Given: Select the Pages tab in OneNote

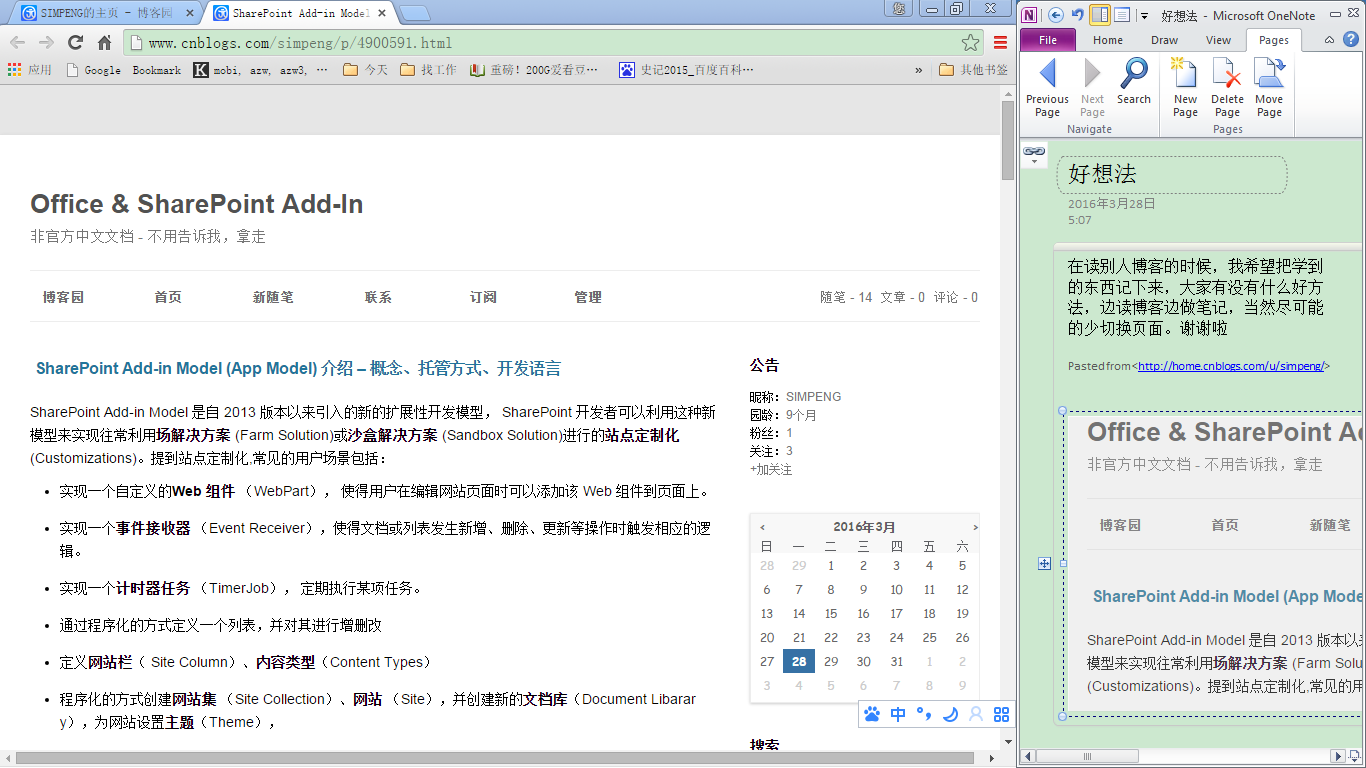Looking at the screenshot, I should [1273, 40].
